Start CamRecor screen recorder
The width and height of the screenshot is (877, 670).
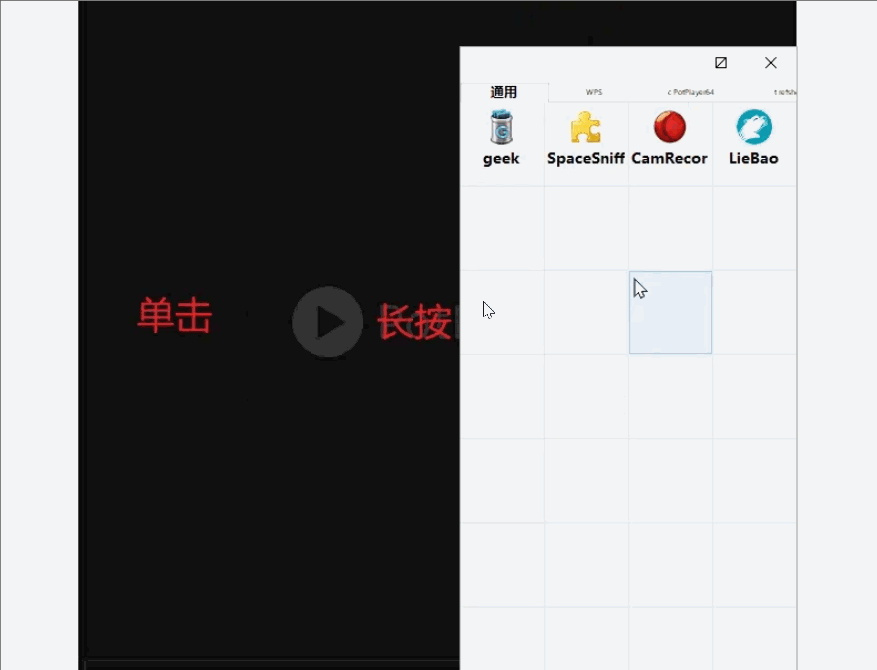(x=669, y=135)
